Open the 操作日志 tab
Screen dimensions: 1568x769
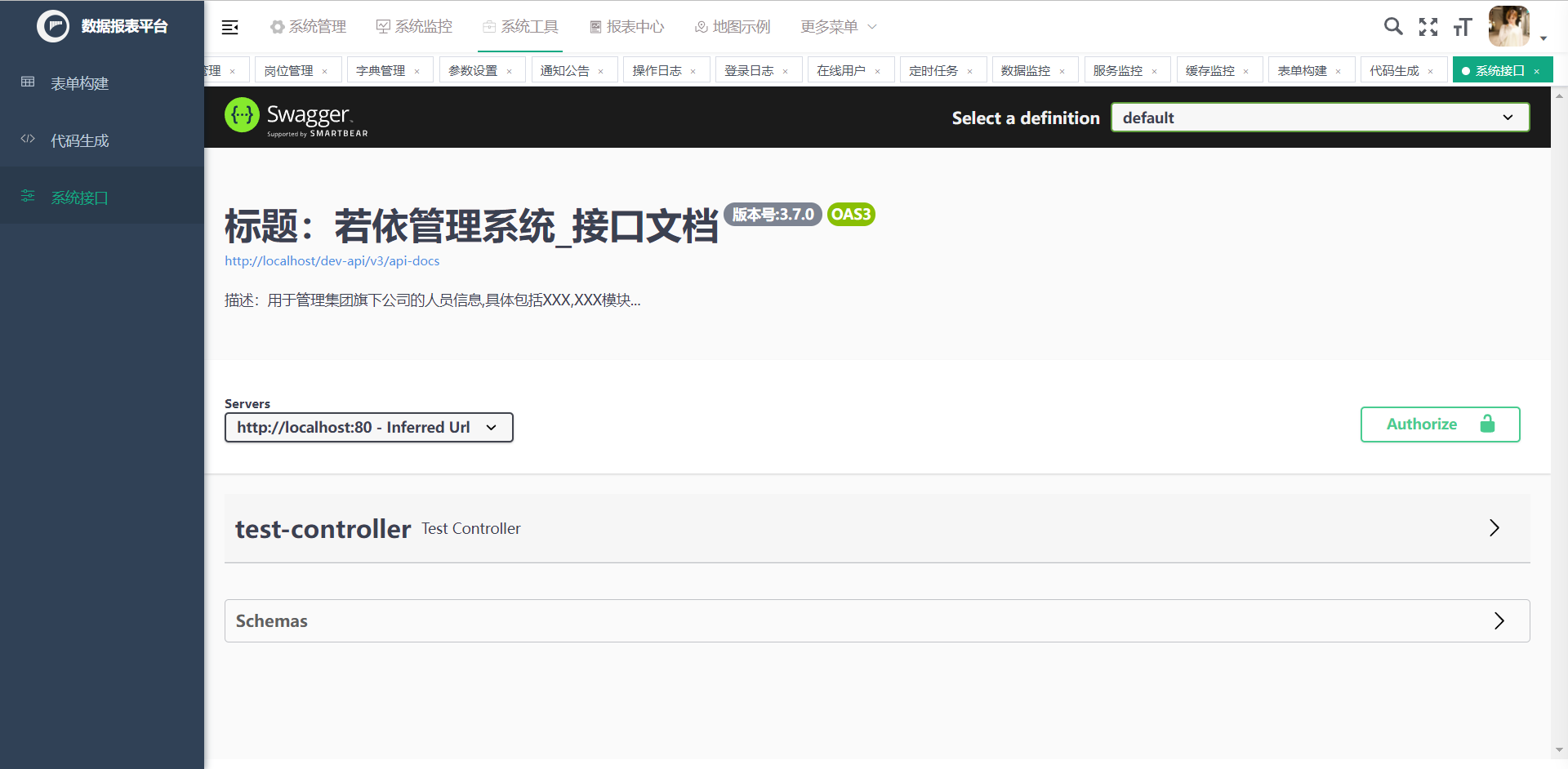(658, 69)
